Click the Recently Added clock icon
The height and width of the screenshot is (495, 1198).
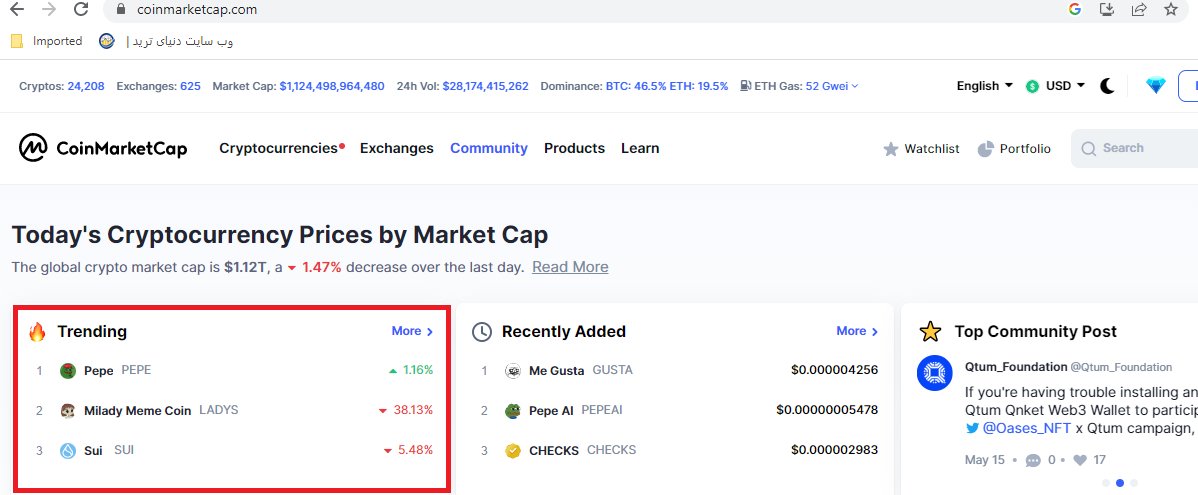481,332
